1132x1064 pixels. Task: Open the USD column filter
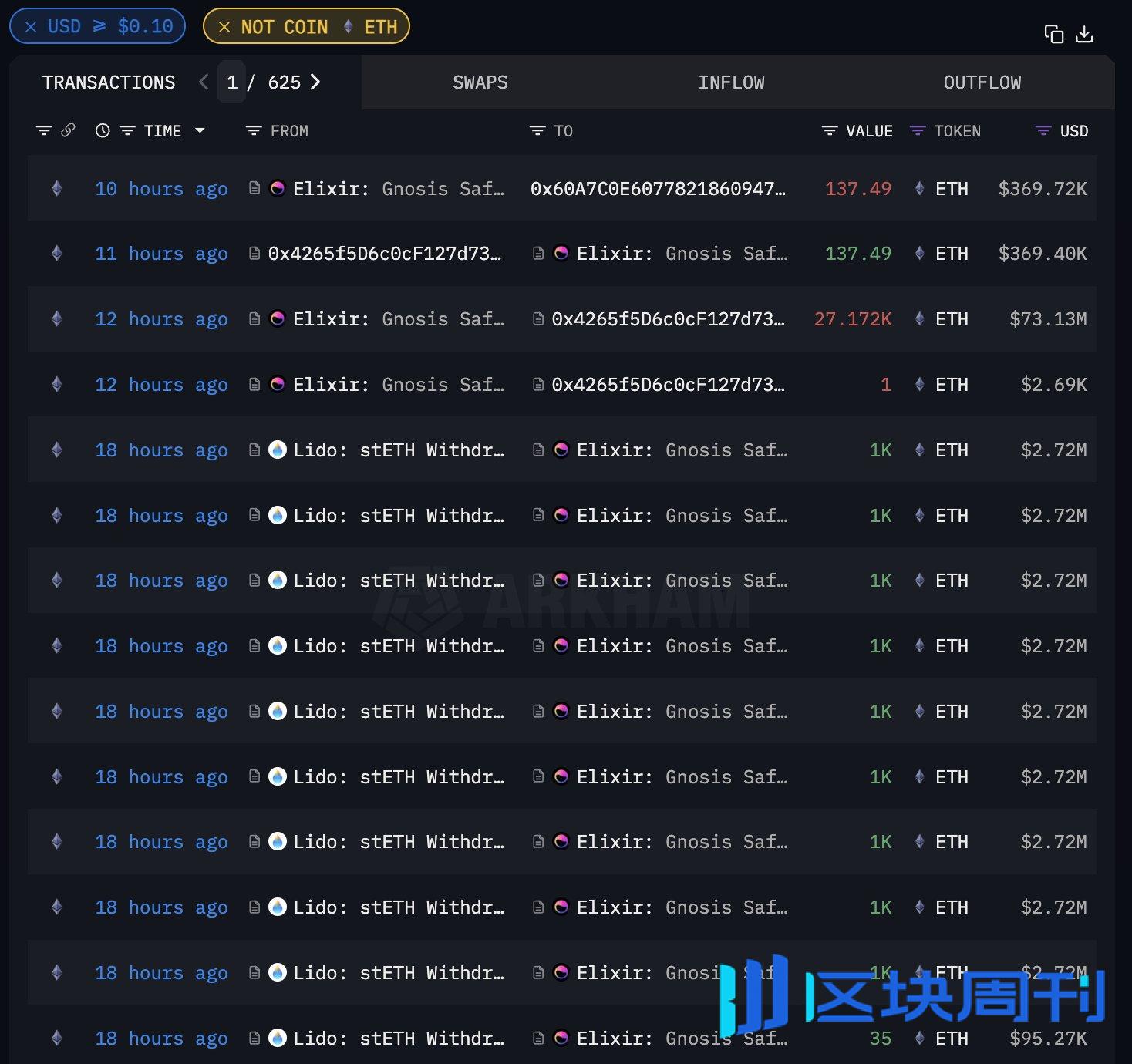1043,131
